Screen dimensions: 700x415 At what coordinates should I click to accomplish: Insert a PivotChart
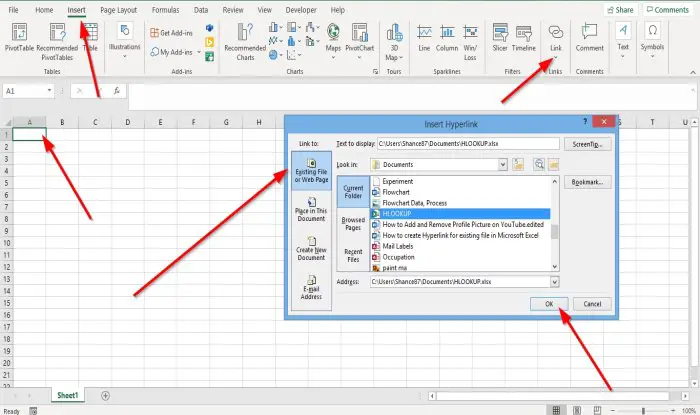pos(359,41)
